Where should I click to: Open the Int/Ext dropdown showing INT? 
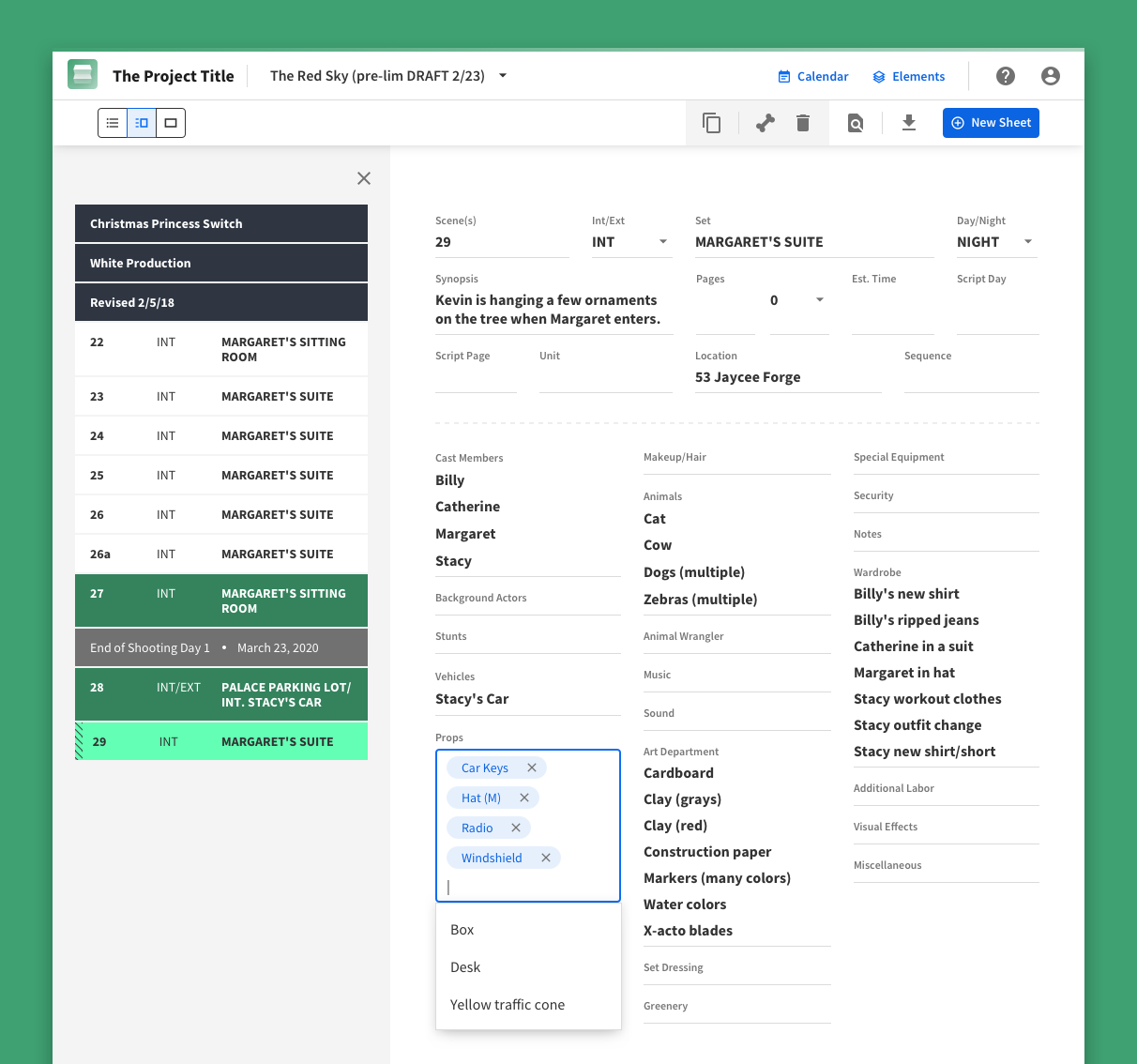point(662,242)
